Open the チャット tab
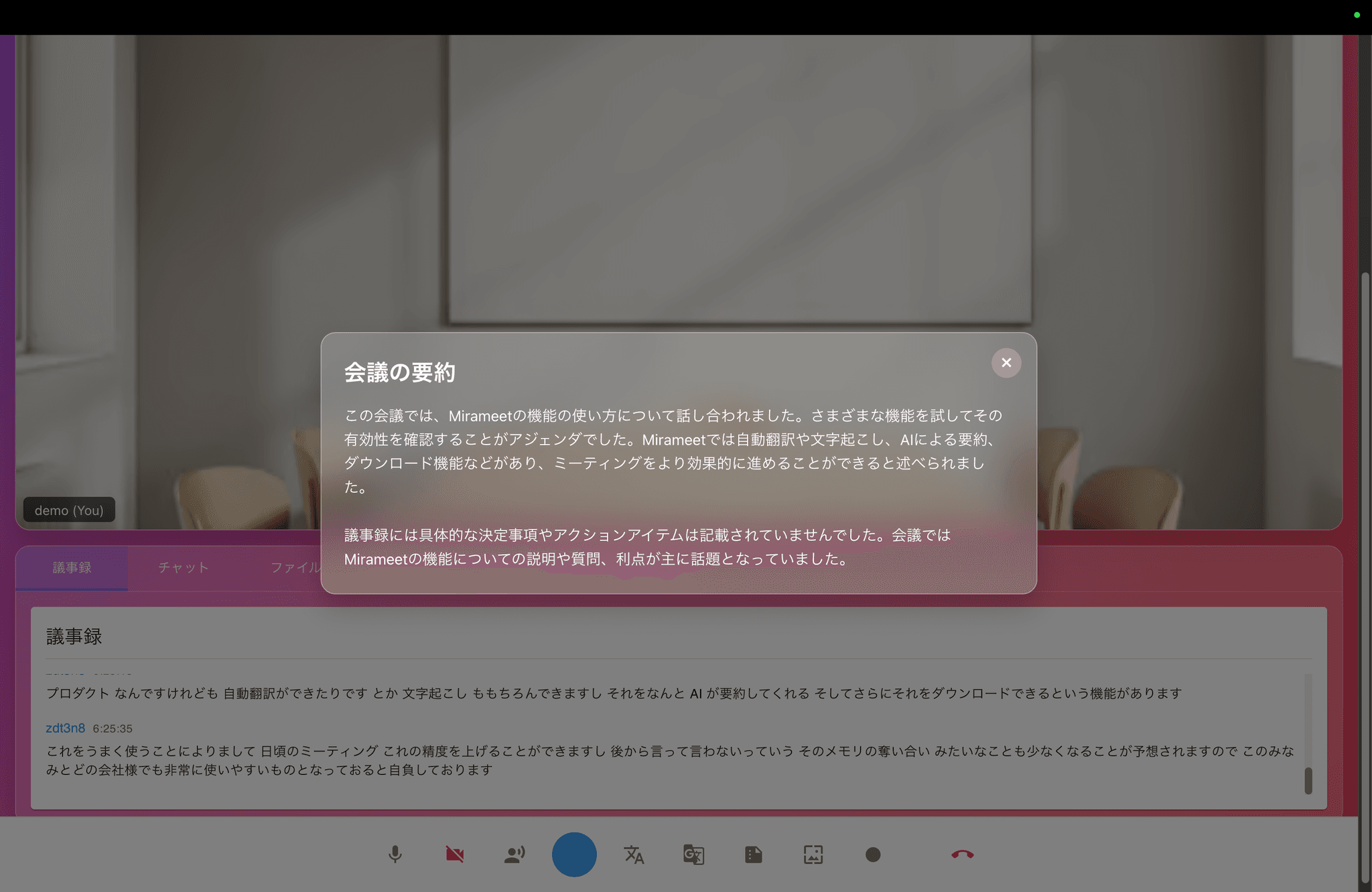The height and width of the screenshot is (892, 1372). [184, 568]
